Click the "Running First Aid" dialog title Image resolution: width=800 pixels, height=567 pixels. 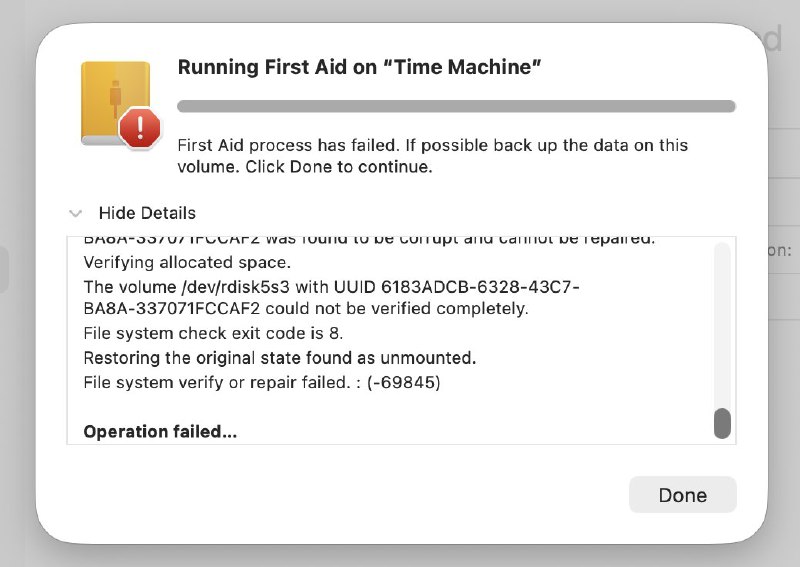click(359, 67)
